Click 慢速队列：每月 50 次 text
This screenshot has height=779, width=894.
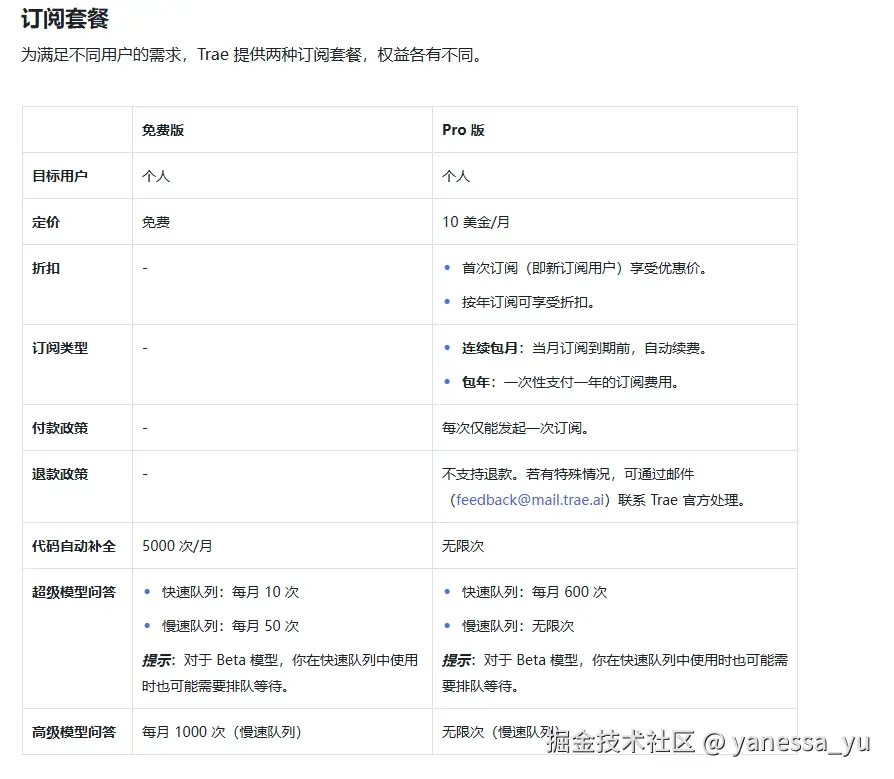[x=230, y=626]
